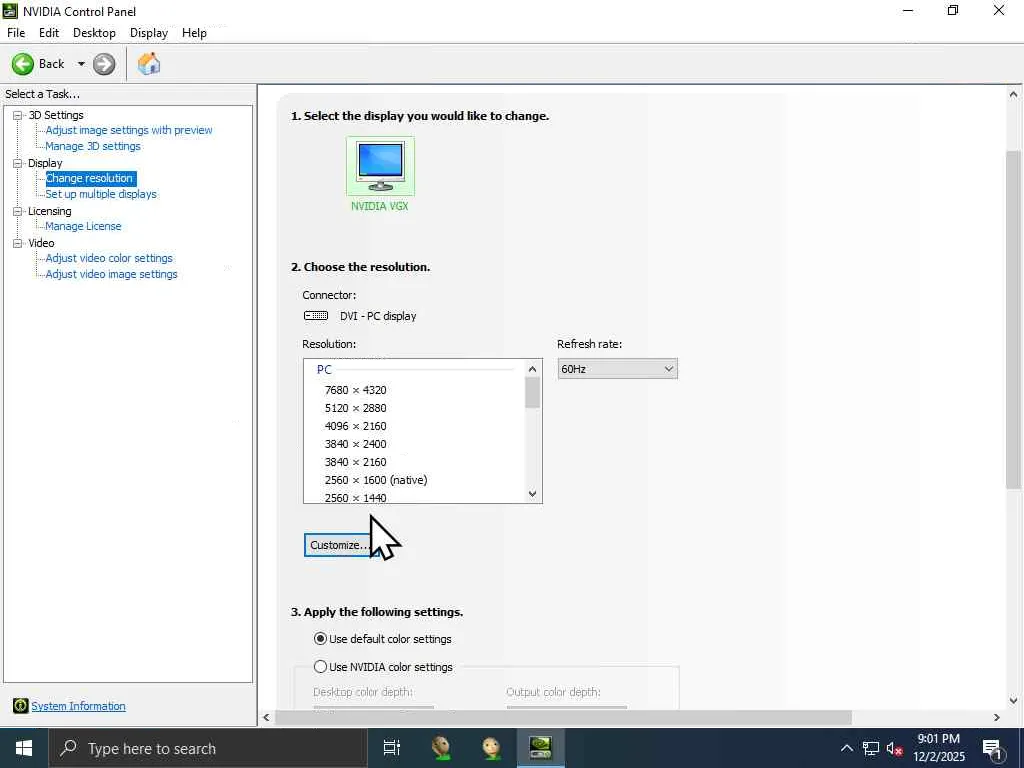Click the horizontal scrollbar left arrow
Screen dimensions: 1024x768
click(266, 717)
